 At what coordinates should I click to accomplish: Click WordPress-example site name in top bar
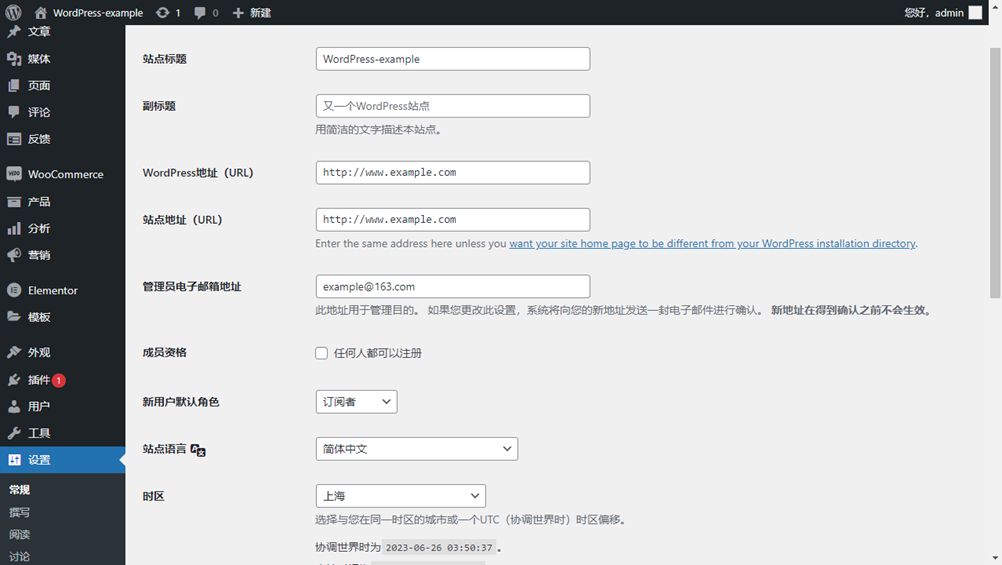[x=98, y=13]
